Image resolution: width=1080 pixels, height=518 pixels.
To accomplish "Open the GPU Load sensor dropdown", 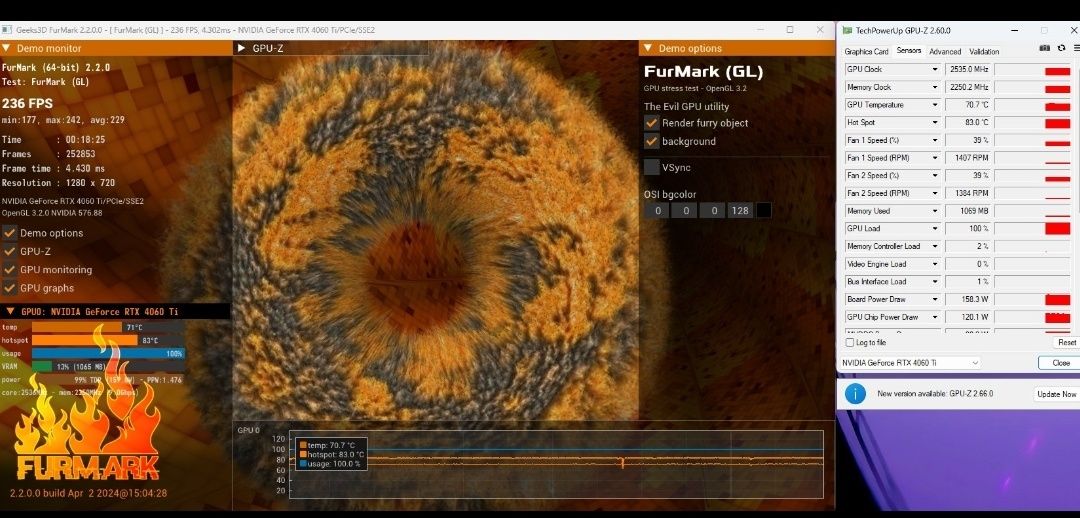I will coord(935,229).
